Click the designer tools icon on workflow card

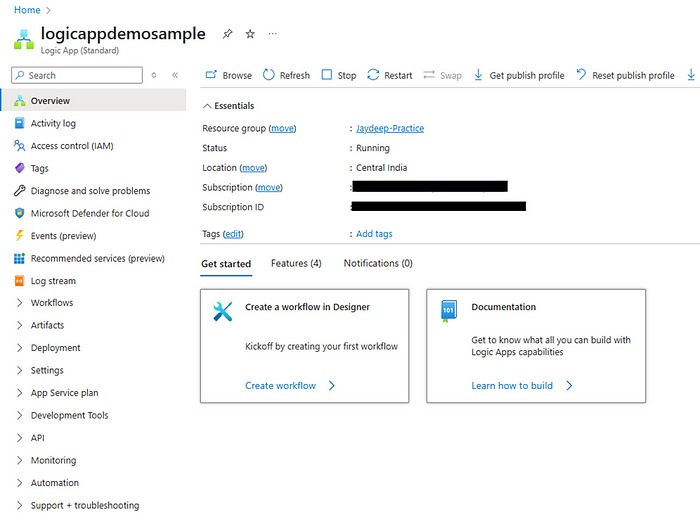click(x=222, y=311)
